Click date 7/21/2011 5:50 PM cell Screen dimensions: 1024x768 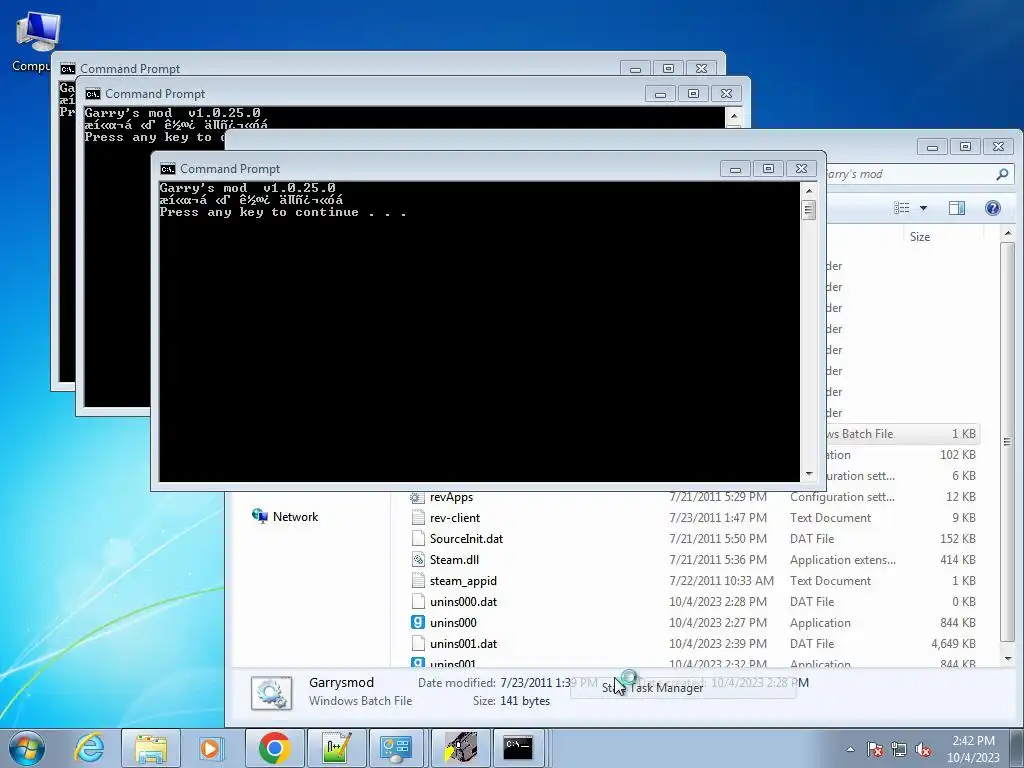718,539
